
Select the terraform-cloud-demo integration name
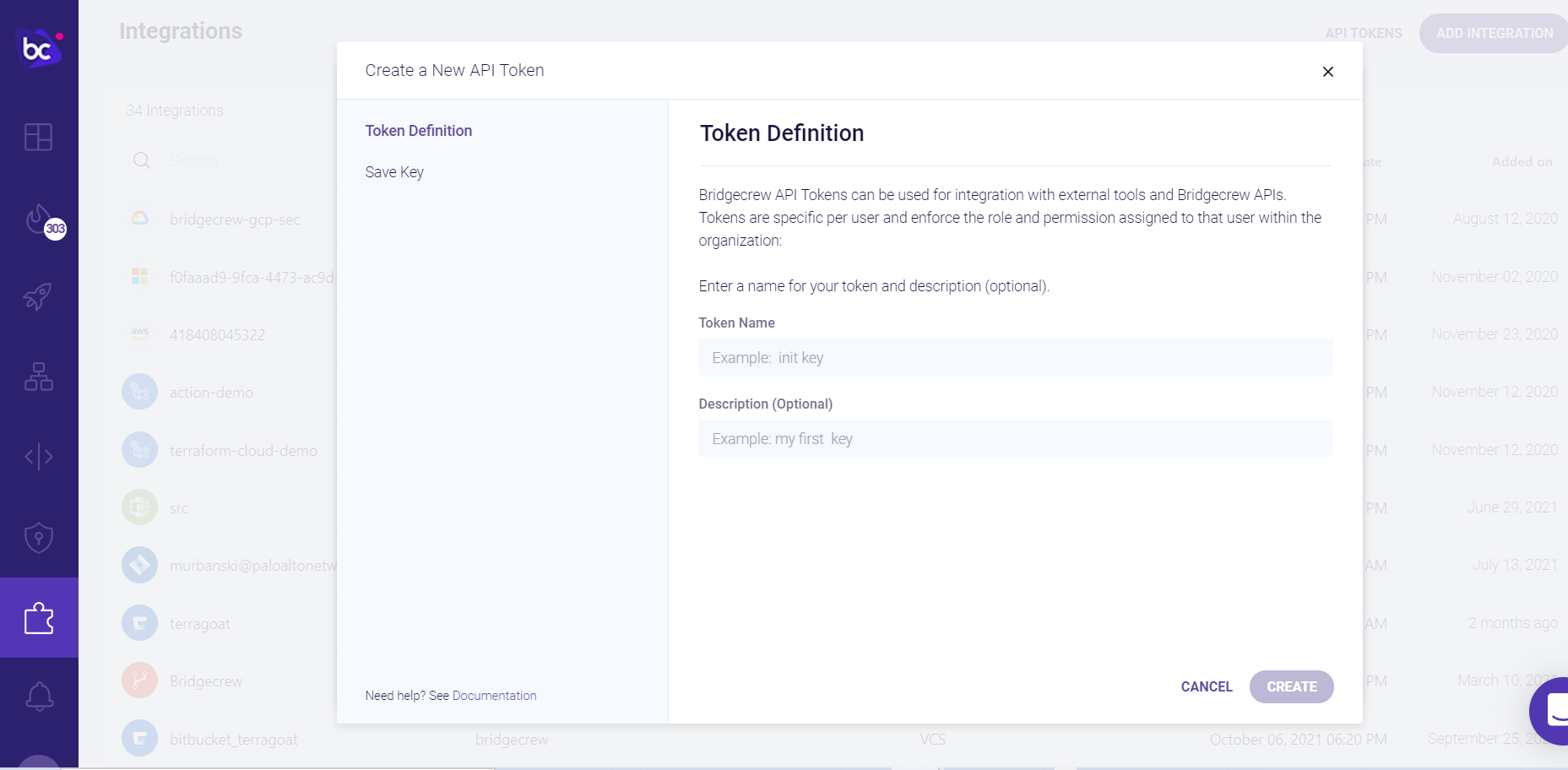point(243,451)
